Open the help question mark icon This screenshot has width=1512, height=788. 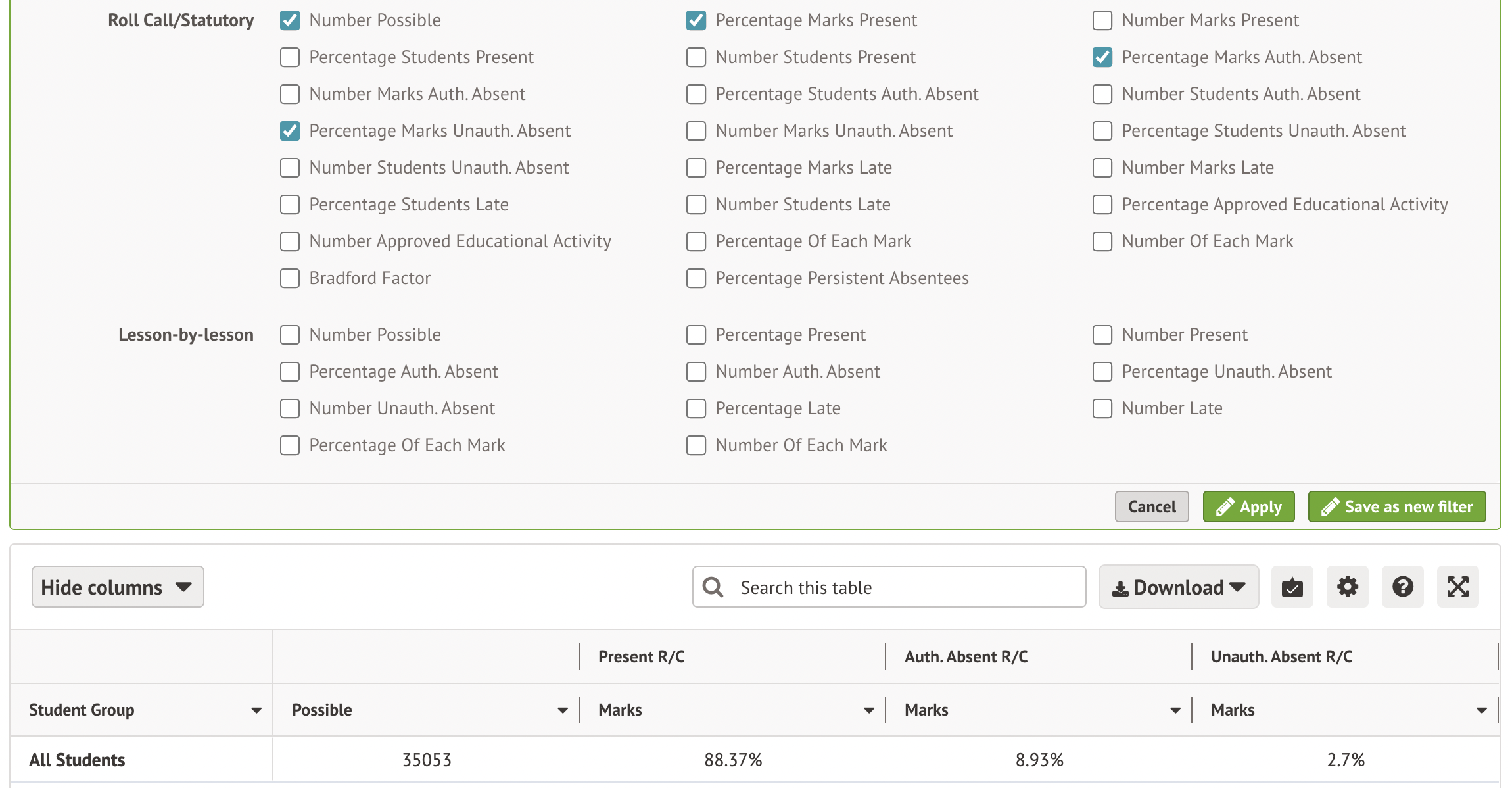(x=1402, y=587)
